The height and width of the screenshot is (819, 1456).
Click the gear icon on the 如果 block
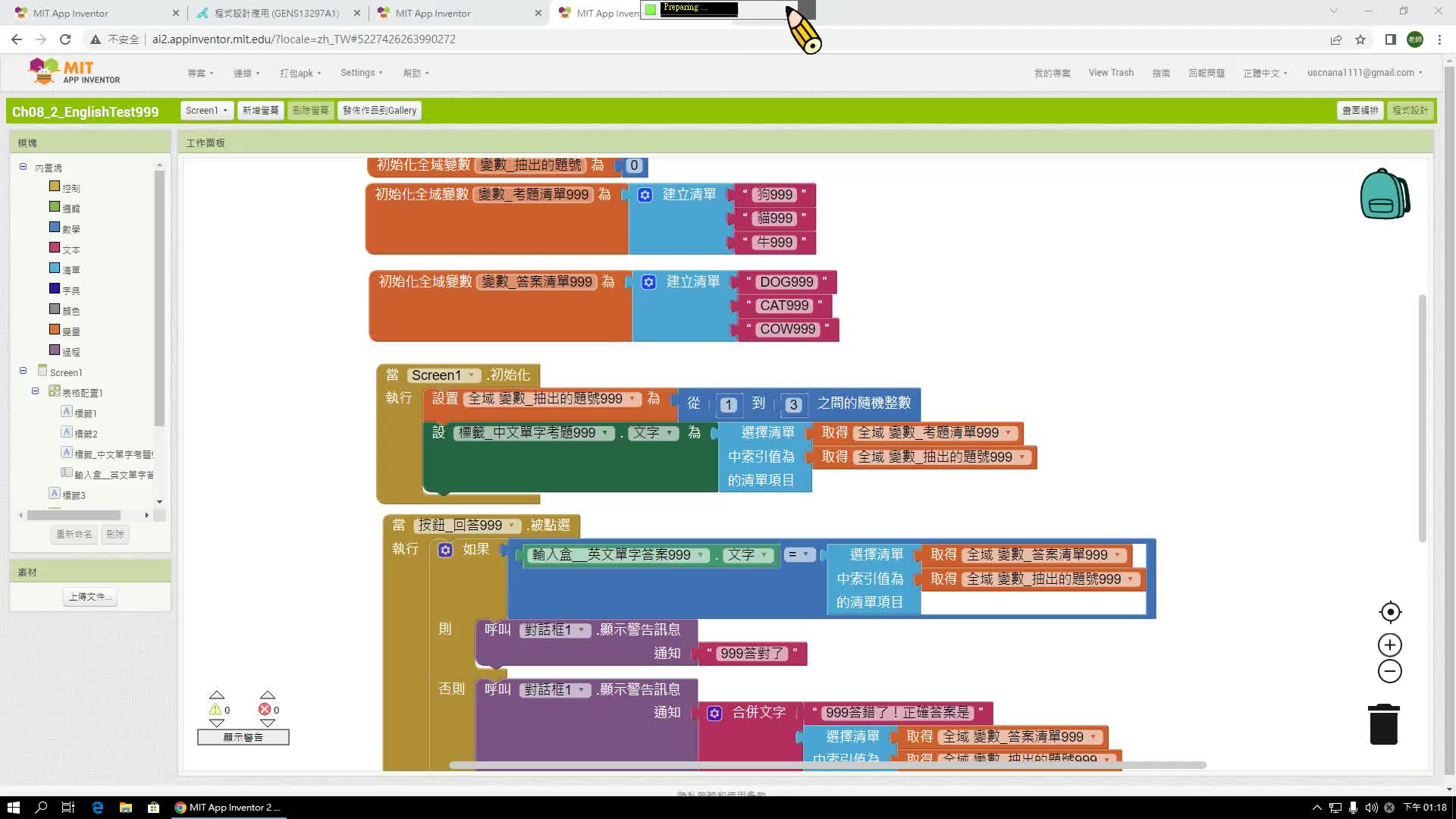[x=445, y=550]
